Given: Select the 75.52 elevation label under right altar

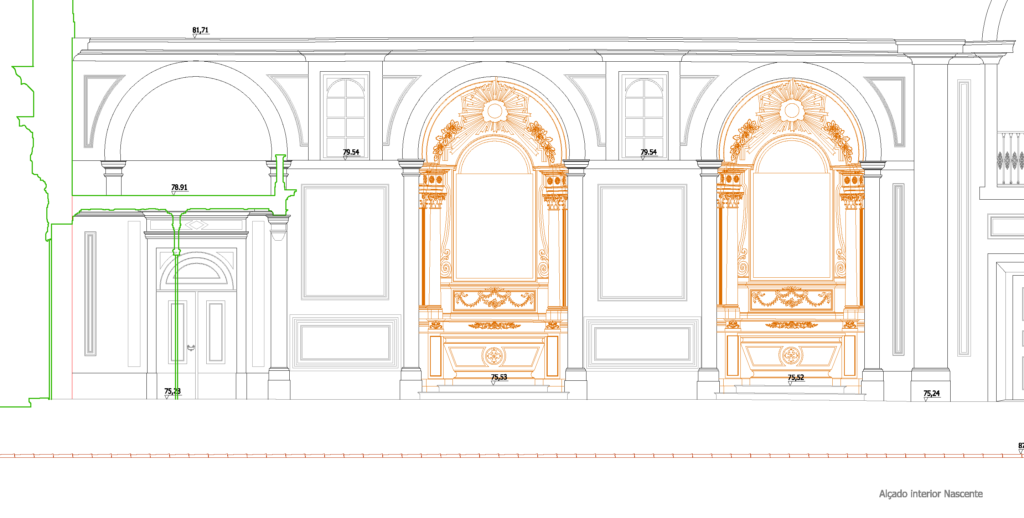Looking at the screenshot, I should pyautogui.click(x=795, y=378).
